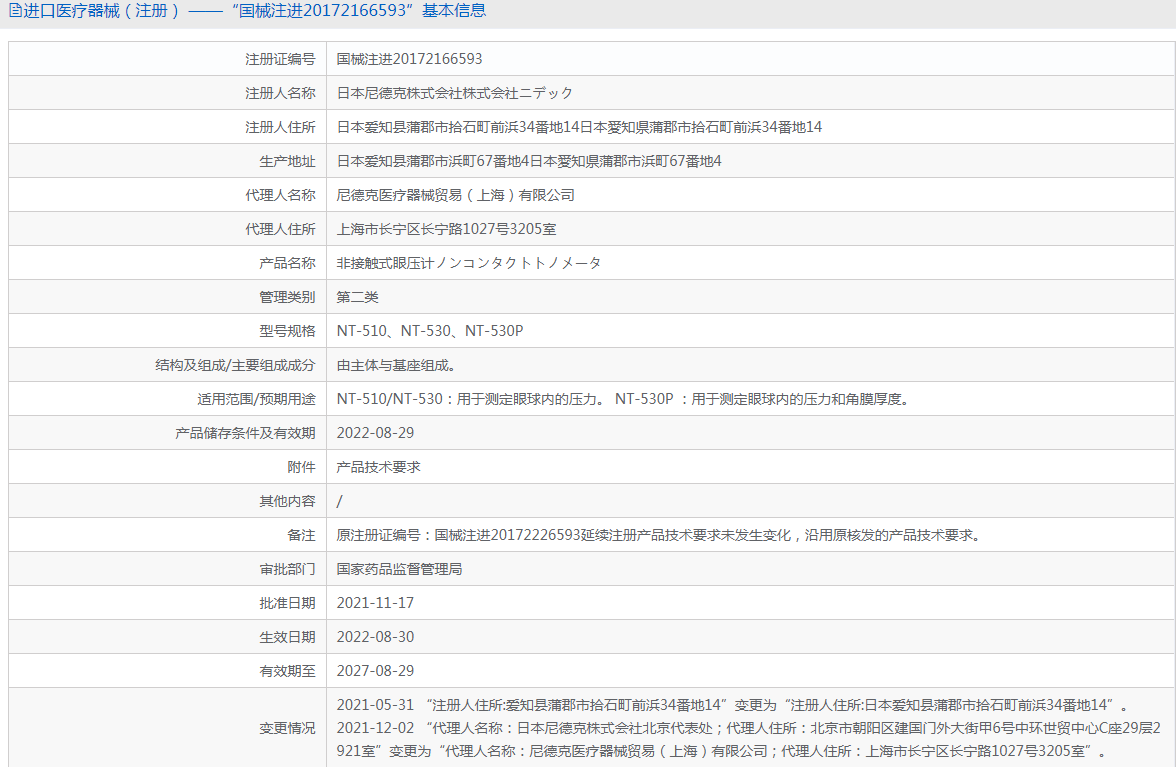Click header title 进口医疗器械（注册）基本信息
The height and width of the screenshot is (767, 1176).
pyautogui.click(x=255, y=11)
